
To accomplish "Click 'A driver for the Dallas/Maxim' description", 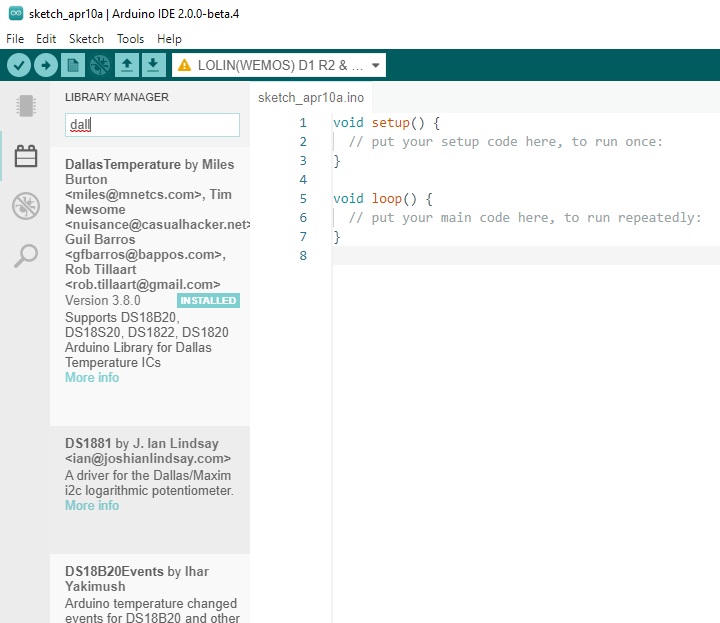I will coord(148,475).
